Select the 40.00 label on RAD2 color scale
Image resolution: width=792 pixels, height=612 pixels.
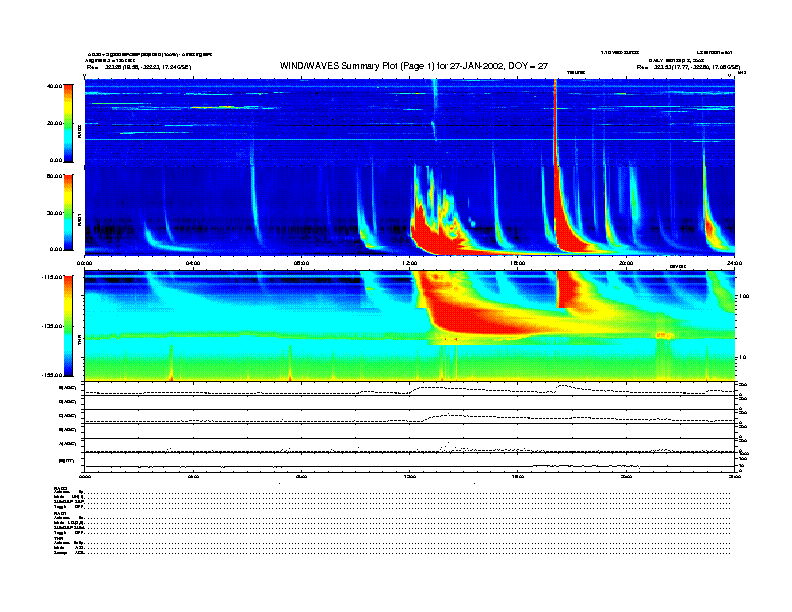point(55,86)
